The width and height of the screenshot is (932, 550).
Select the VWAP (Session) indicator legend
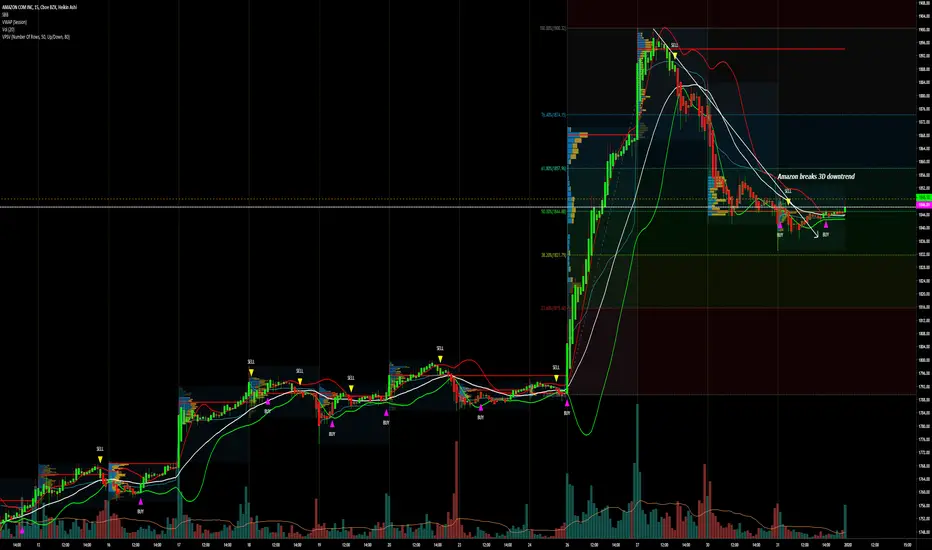(x=15, y=22)
